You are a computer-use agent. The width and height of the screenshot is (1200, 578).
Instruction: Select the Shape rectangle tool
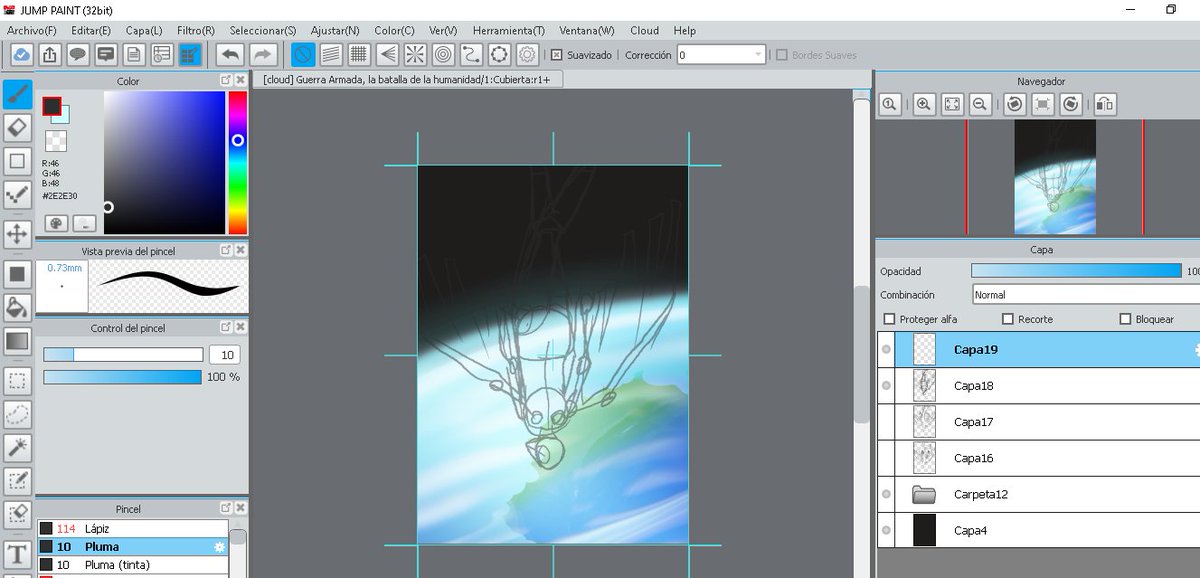coord(17,161)
